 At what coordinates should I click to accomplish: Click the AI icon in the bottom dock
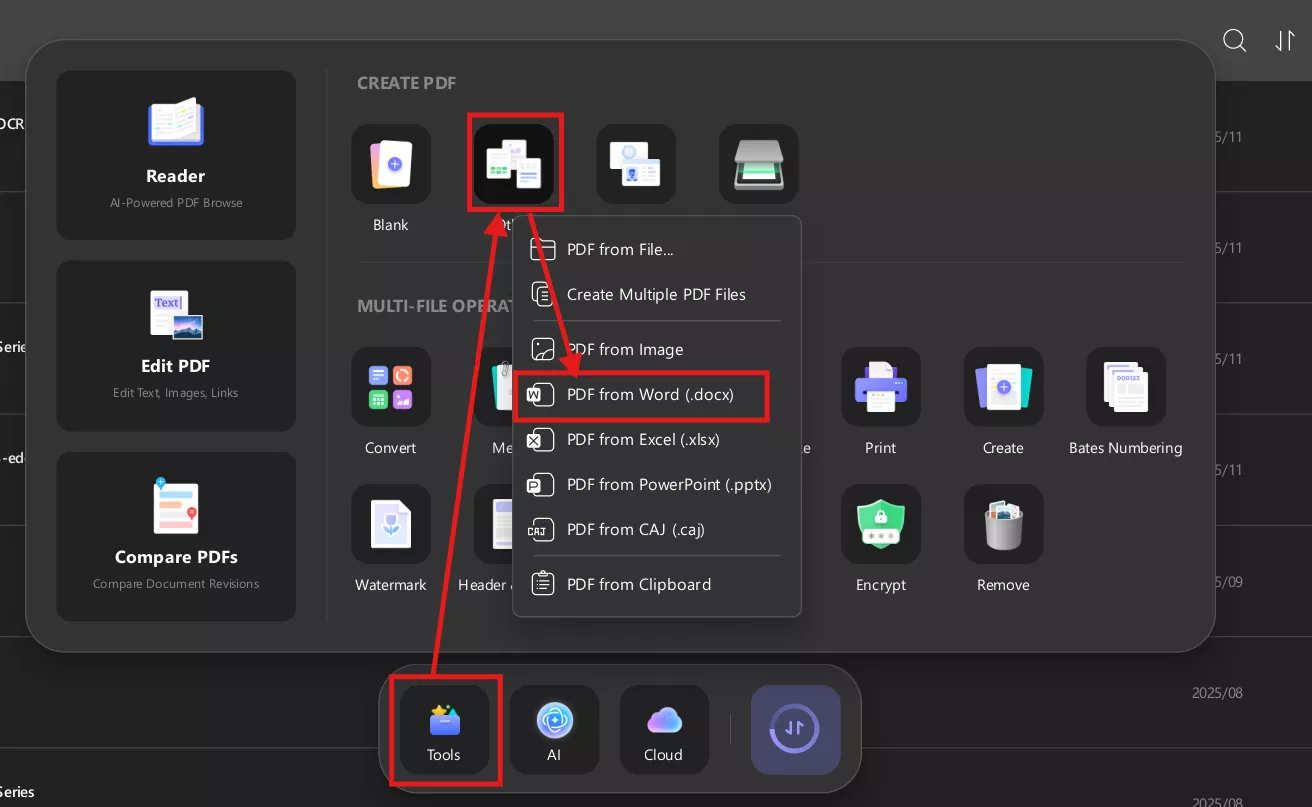click(554, 729)
